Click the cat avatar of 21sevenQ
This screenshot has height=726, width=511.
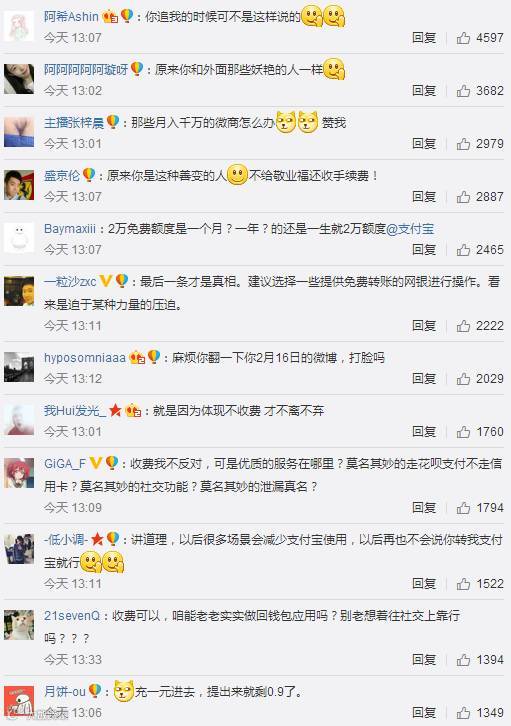(19, 625)
